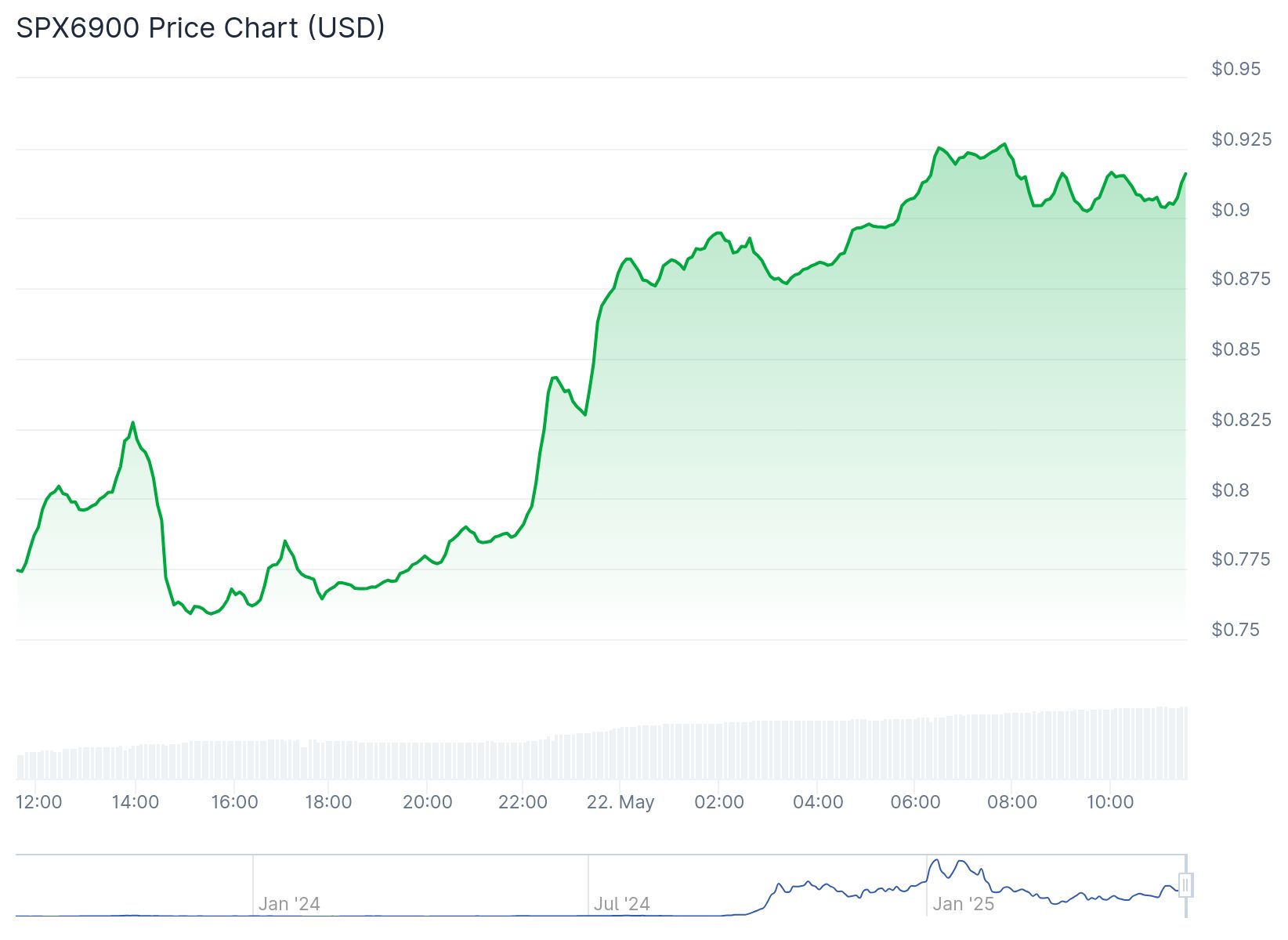The height and width of the screenshot is (940, 1288).
Task: Click the Jan '24 marker in navigator
Action: [x=289, y=904]
